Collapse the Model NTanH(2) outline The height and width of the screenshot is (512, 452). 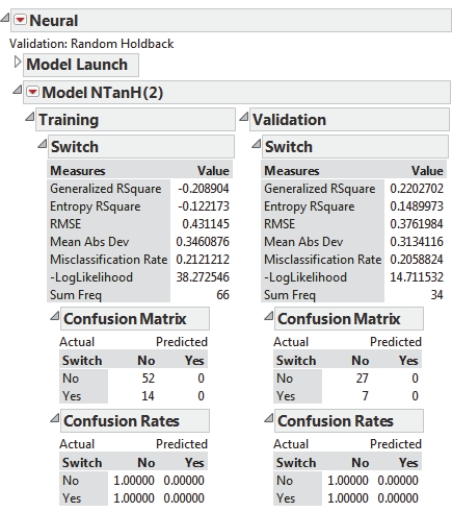(x=17, y=89)
